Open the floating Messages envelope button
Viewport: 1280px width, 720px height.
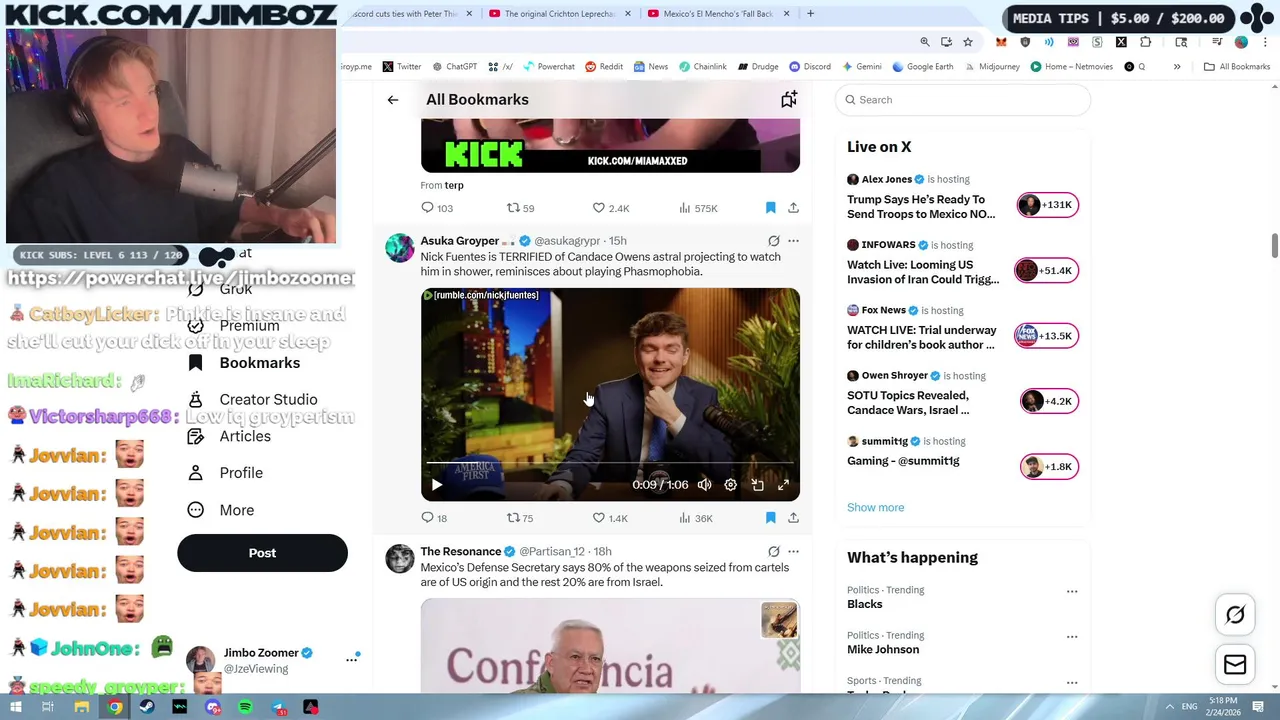1235,665
